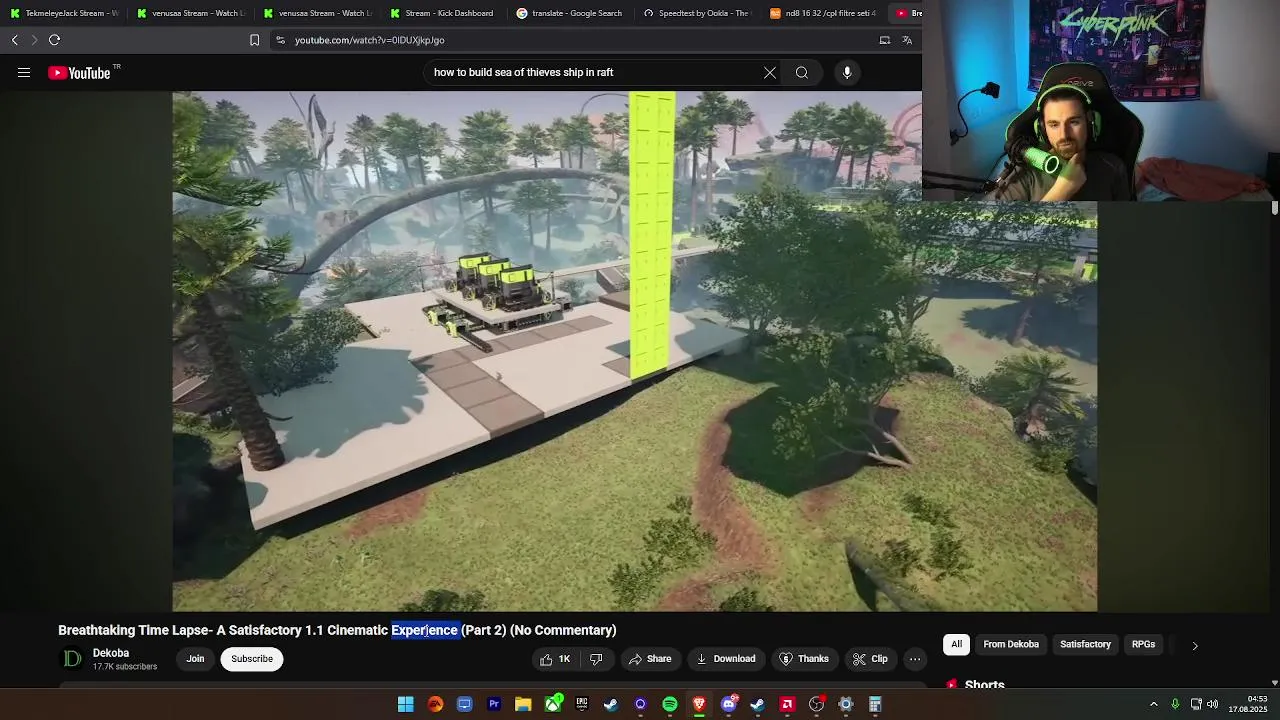Translate page using the translate icon

click(907, 40)
